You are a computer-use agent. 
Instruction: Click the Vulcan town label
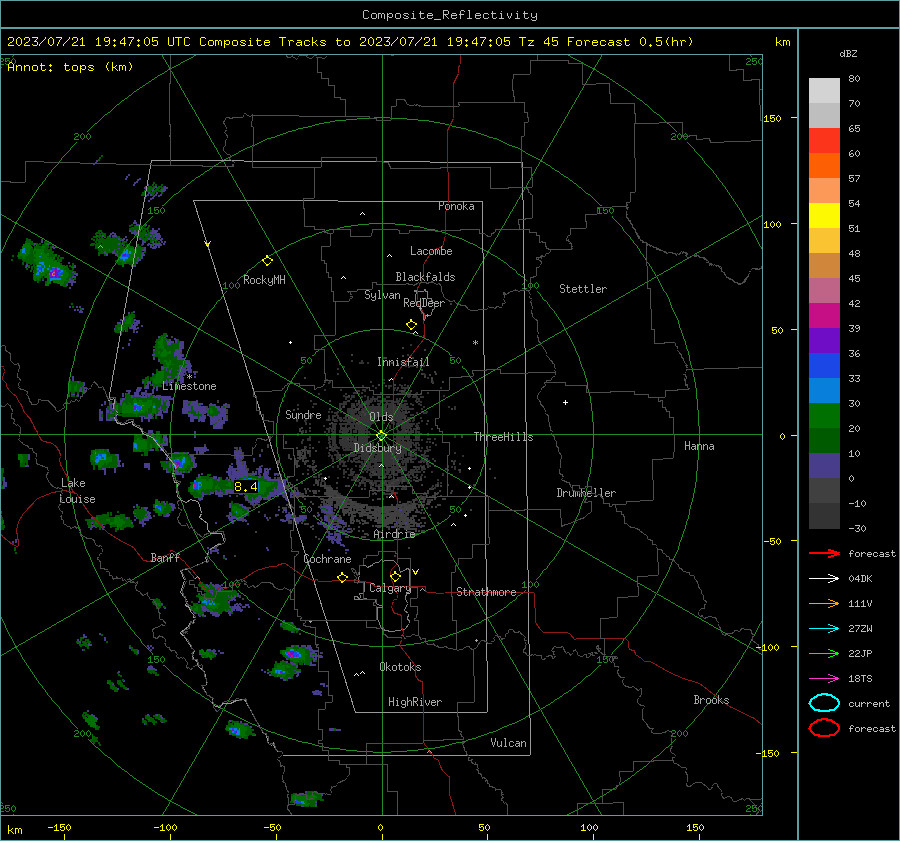(509, 743)
